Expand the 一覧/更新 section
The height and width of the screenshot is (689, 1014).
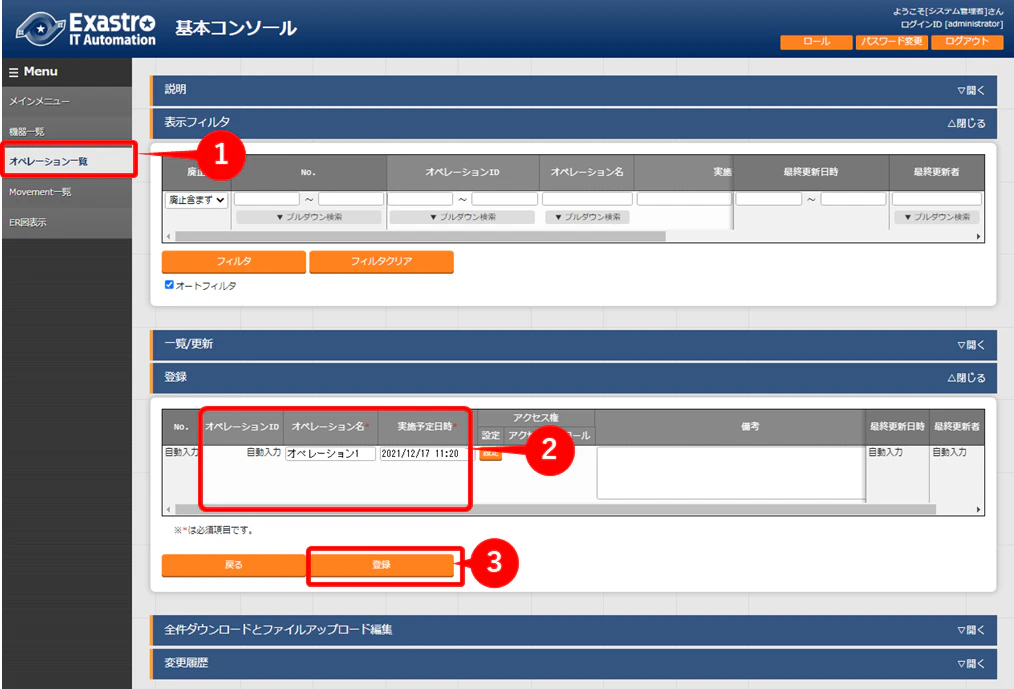click(971, 345)
